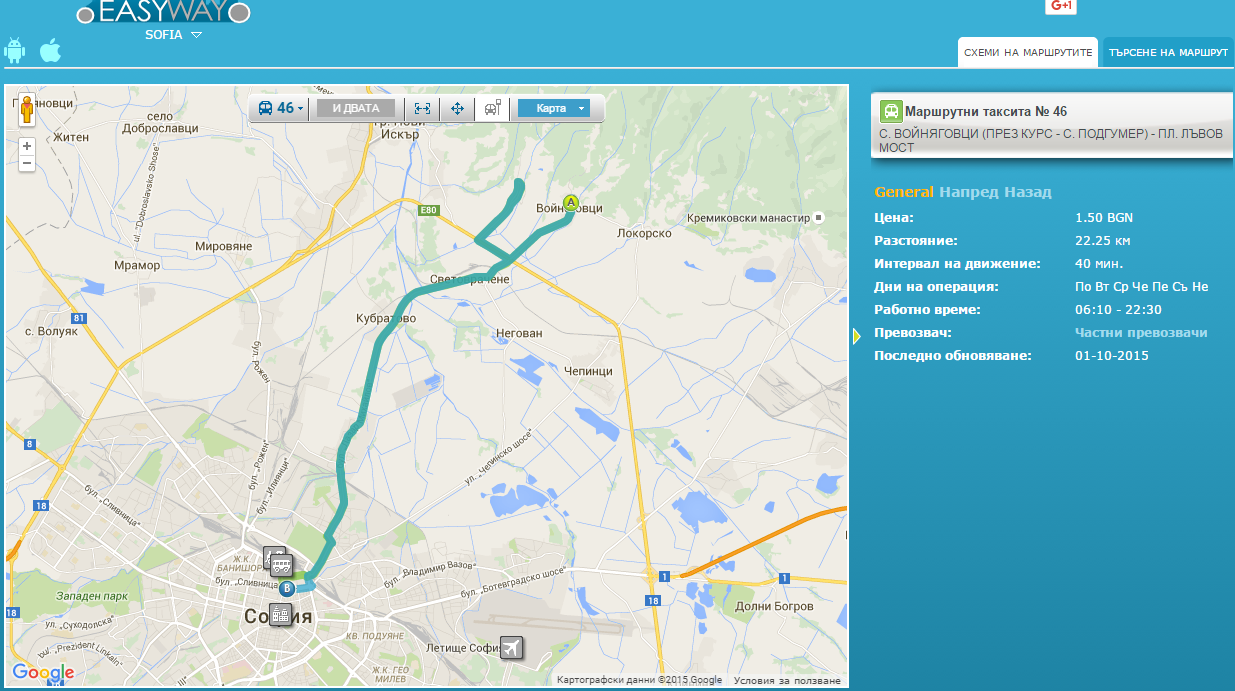Toggle the И ДВАТА direction button
Screen dimensions: 1235x691
pyautogui.click(x=356, y=109)
